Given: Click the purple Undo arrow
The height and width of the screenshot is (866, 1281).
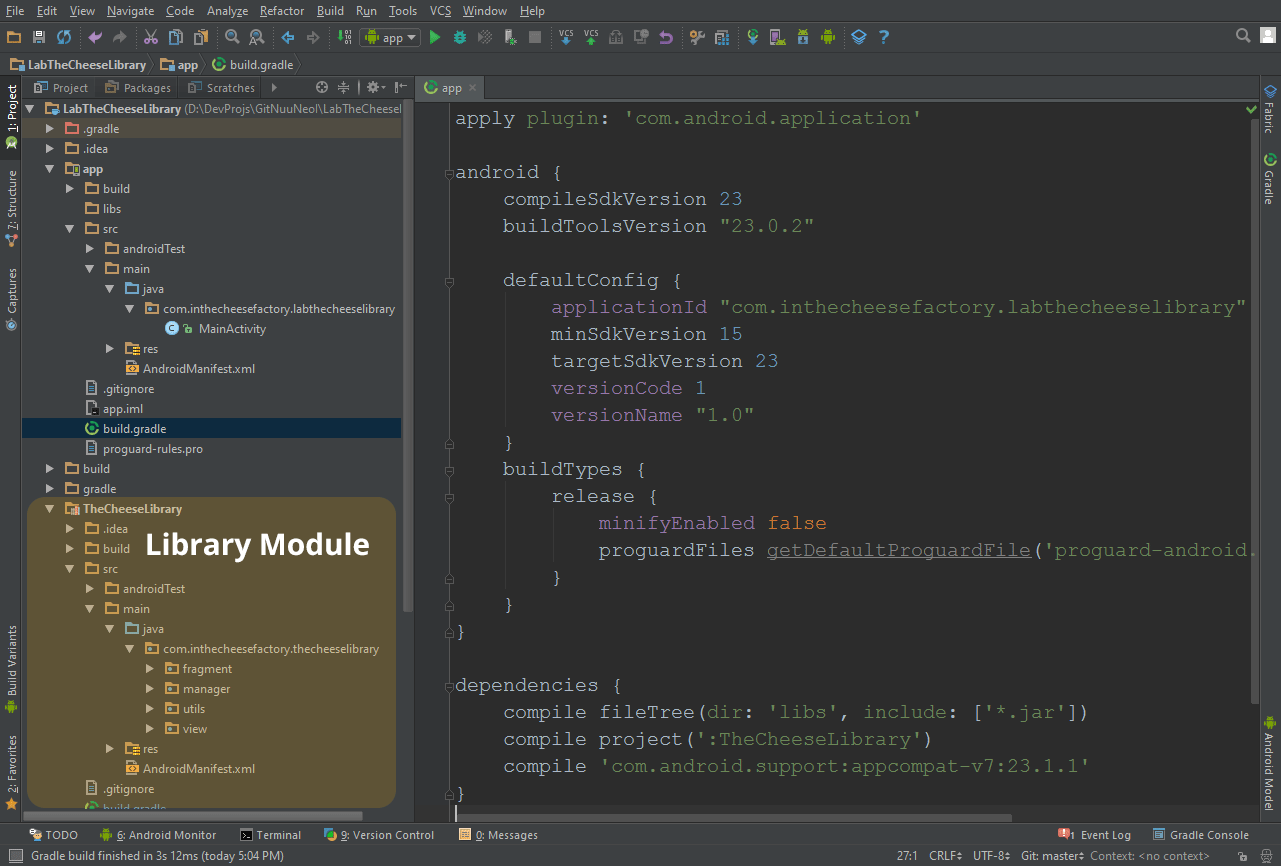Looking at the screenshot, I should pyautogui.click(x=95, y=37).
